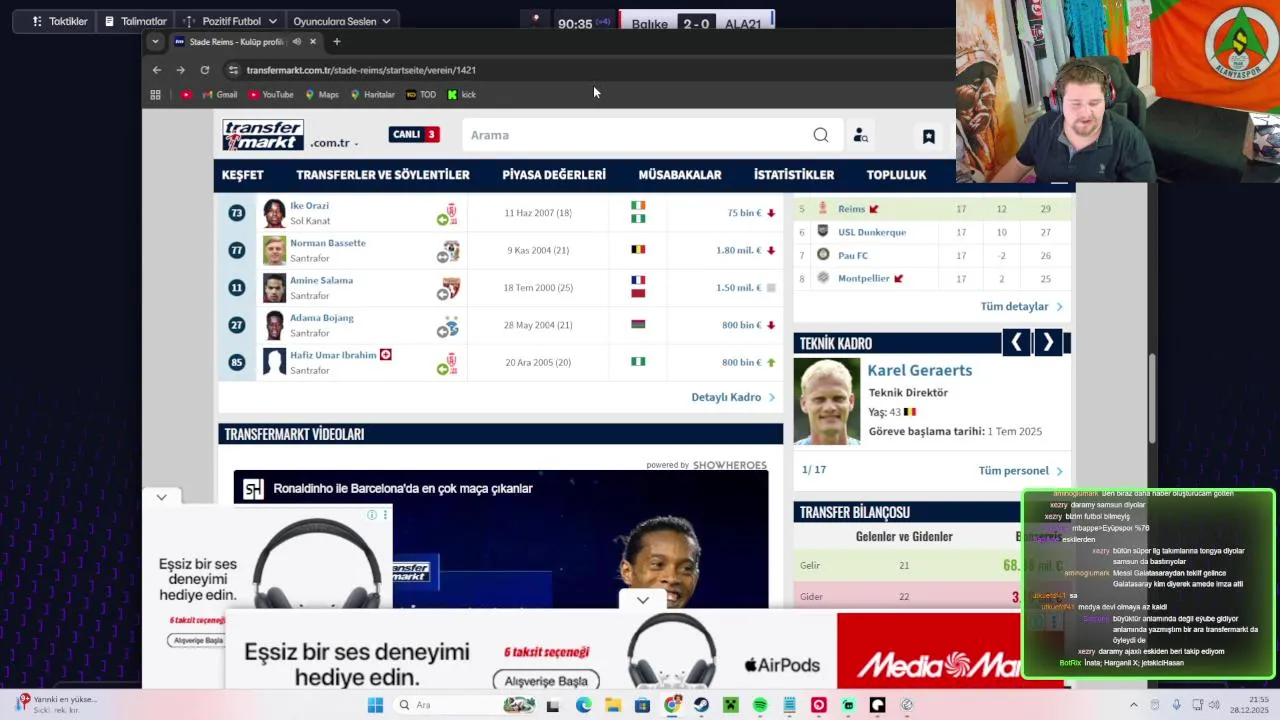Screen dimensions: 1280x720
Task: Collapse the bottom banner ad chevron
Action: click(x=642, y=600)
